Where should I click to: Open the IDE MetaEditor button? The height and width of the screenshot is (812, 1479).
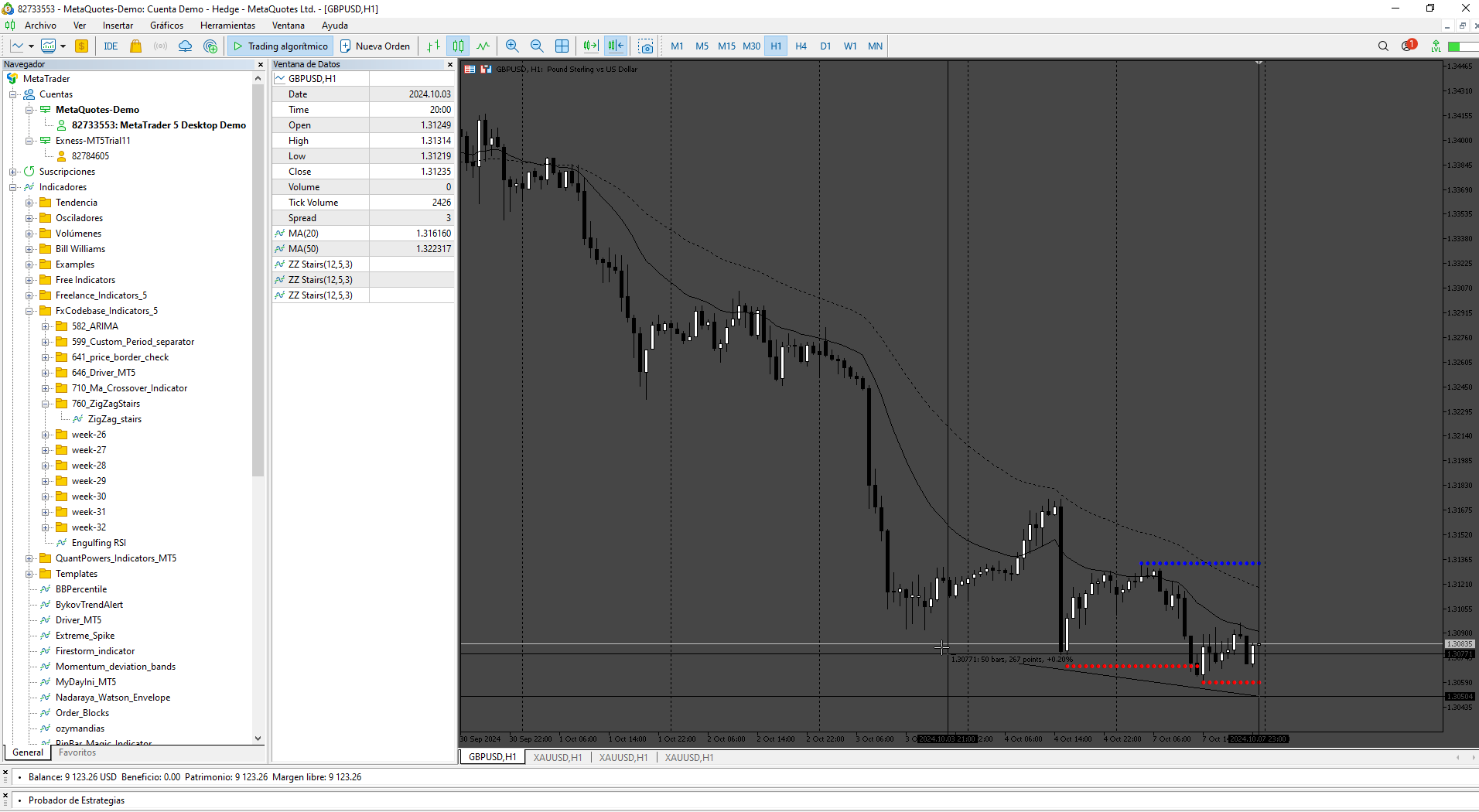click(111, 46)
